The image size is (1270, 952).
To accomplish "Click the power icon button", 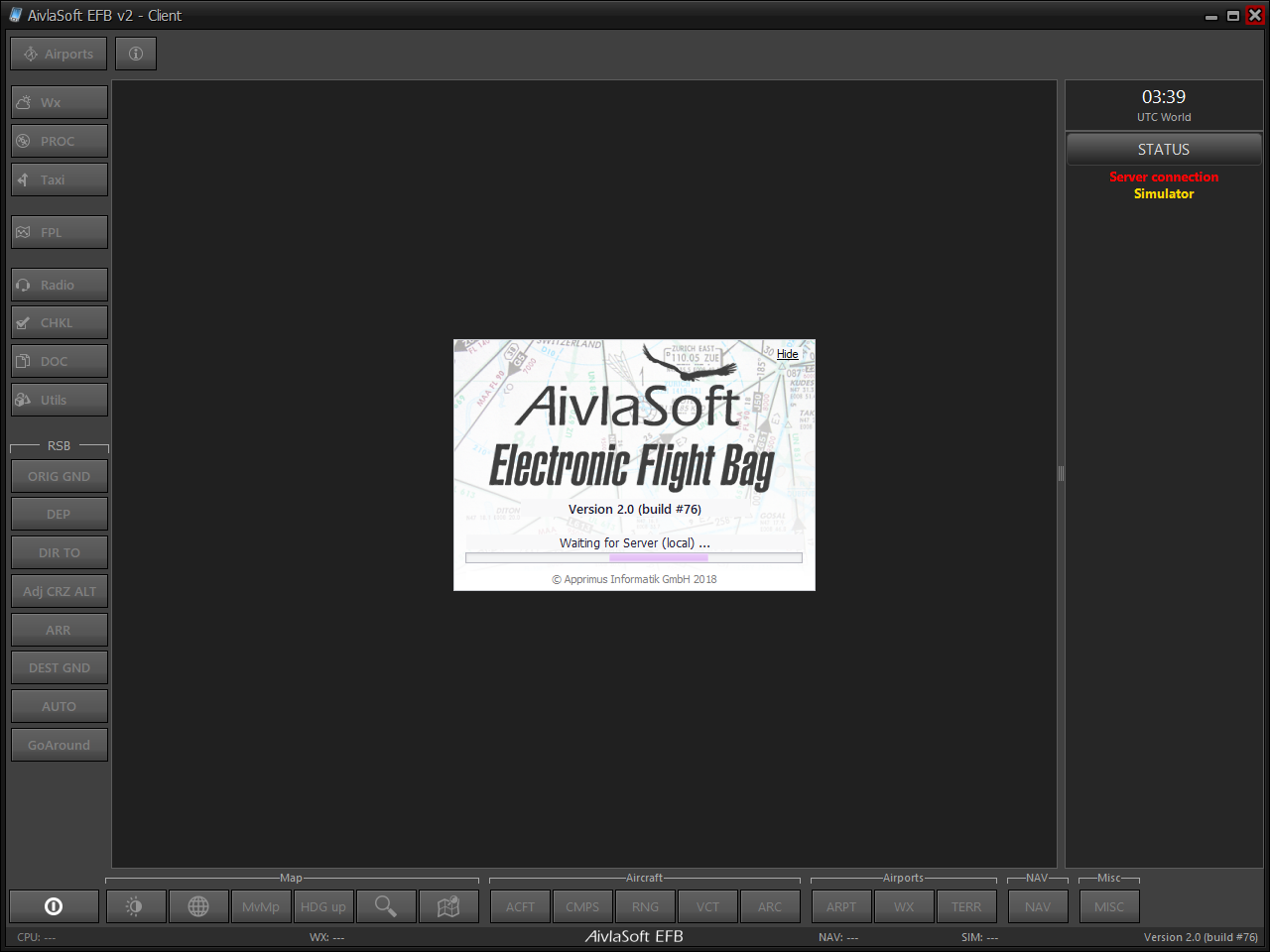I will (54, 906).
